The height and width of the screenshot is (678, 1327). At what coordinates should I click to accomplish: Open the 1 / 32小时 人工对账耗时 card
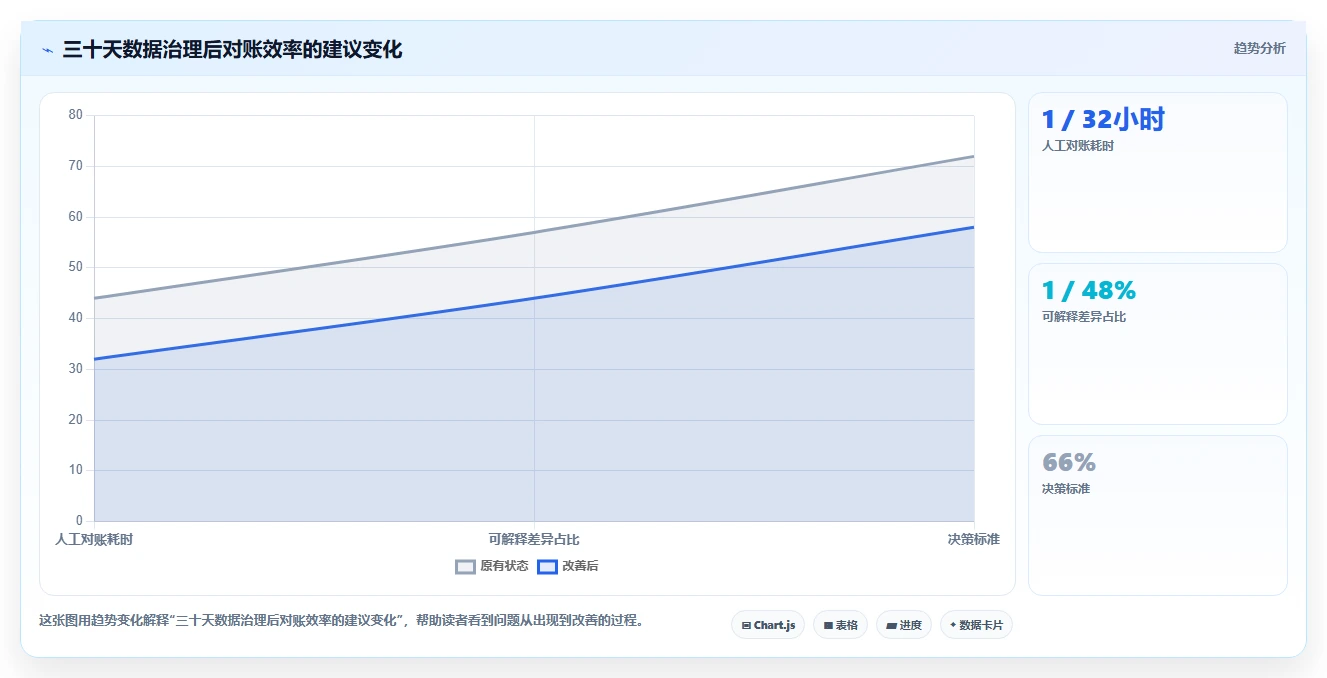(x=1157, y=172)
